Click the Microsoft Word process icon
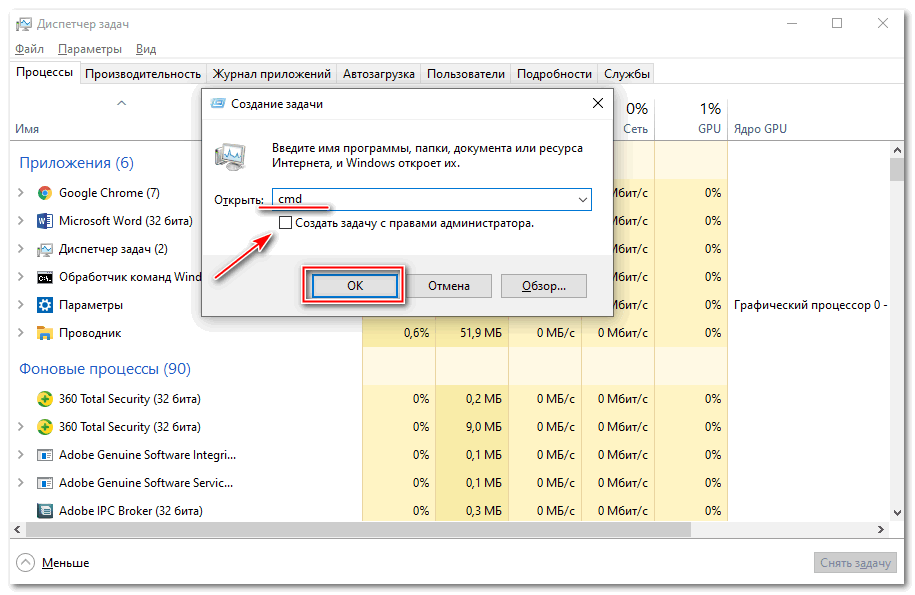The height and width of the screenshot is (595, 915). click(x=45, y=221)
